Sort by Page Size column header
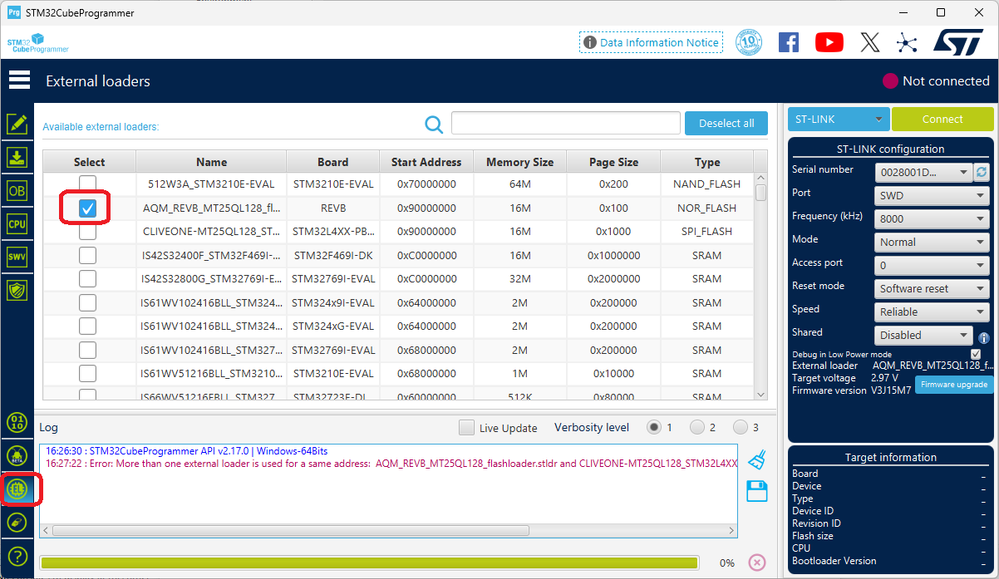Screen dimensions: 999x579 pyautogui.click(x=614, y=162)
